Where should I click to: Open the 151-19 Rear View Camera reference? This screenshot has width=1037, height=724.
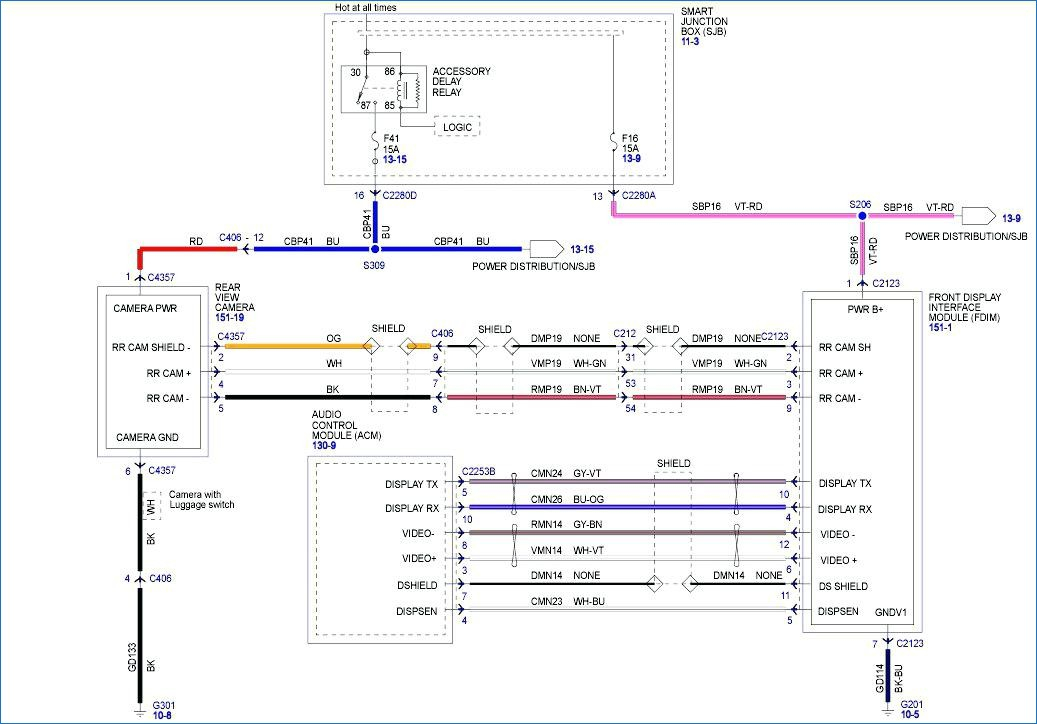tap(229, 317)
